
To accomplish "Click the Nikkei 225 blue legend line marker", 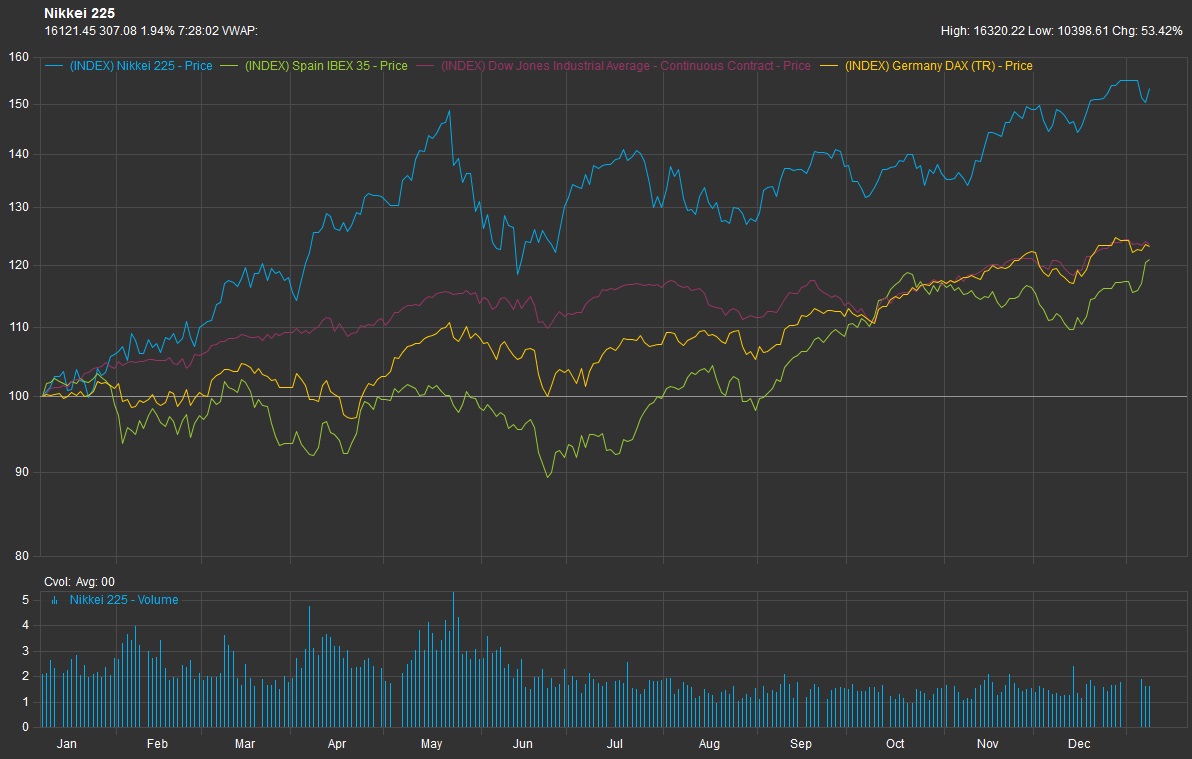I will point(55,66).
